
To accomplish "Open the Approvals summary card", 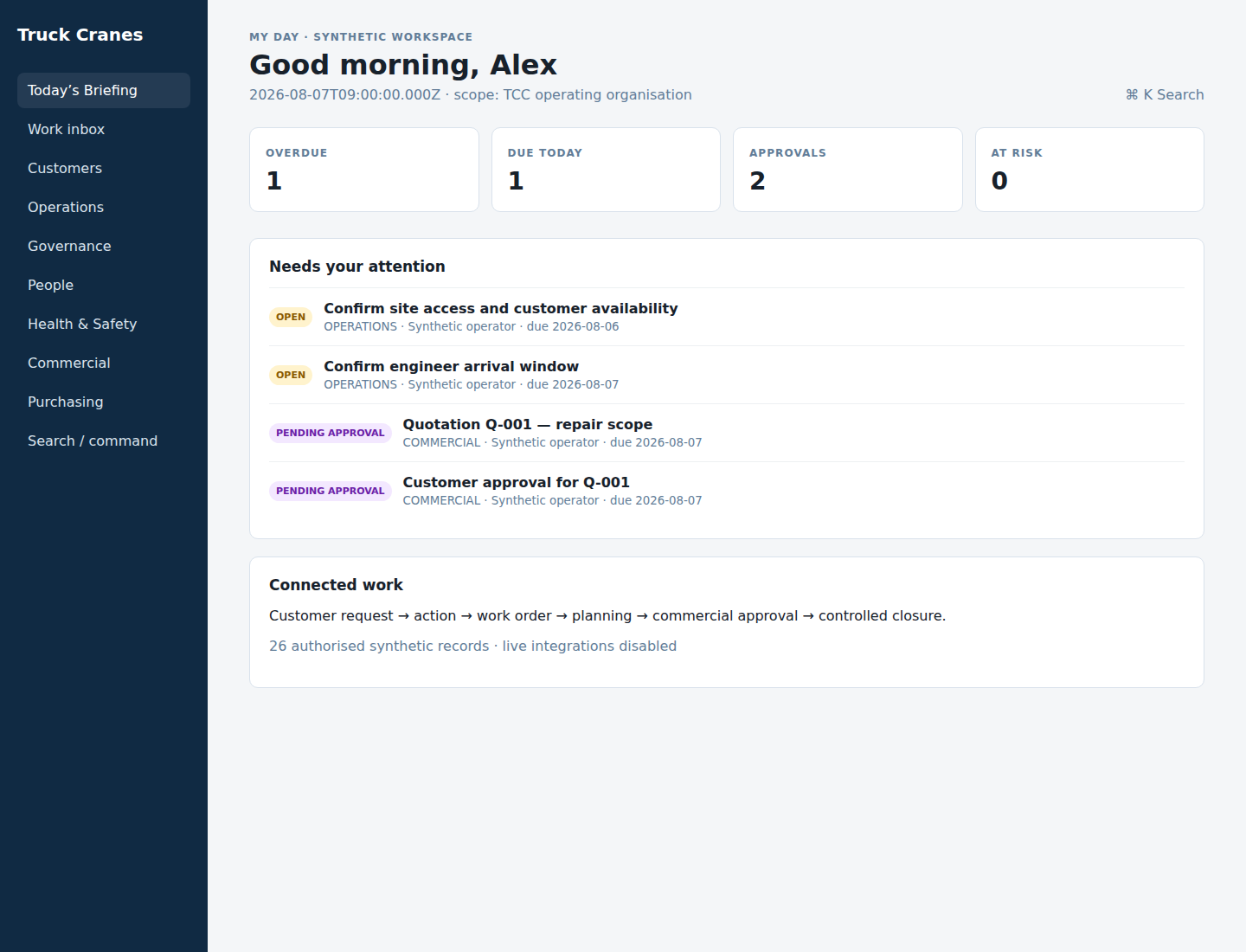I will coord(848,170).
